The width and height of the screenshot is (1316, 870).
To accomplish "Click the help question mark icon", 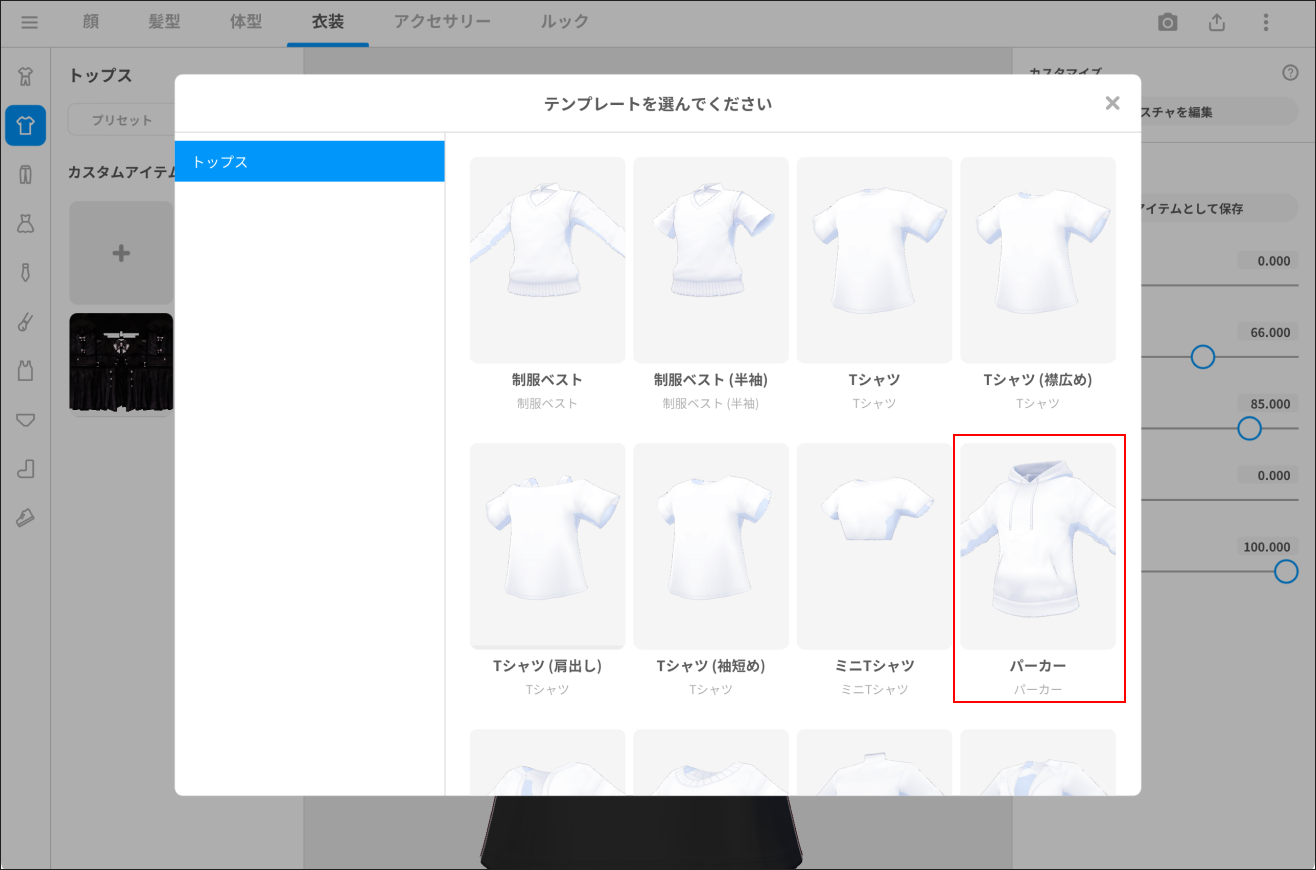I will [1289, 73].
